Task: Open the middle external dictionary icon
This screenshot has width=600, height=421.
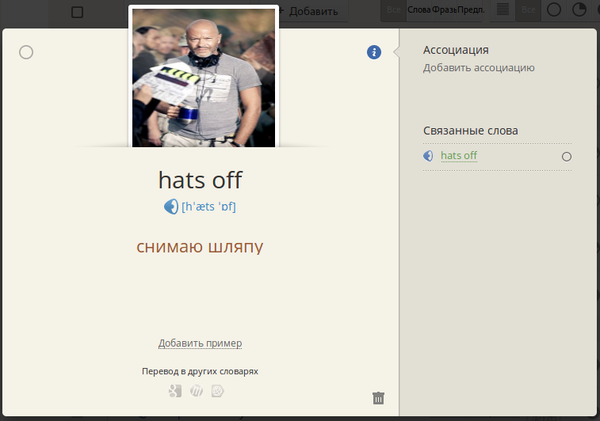Action: click(197, 390)
